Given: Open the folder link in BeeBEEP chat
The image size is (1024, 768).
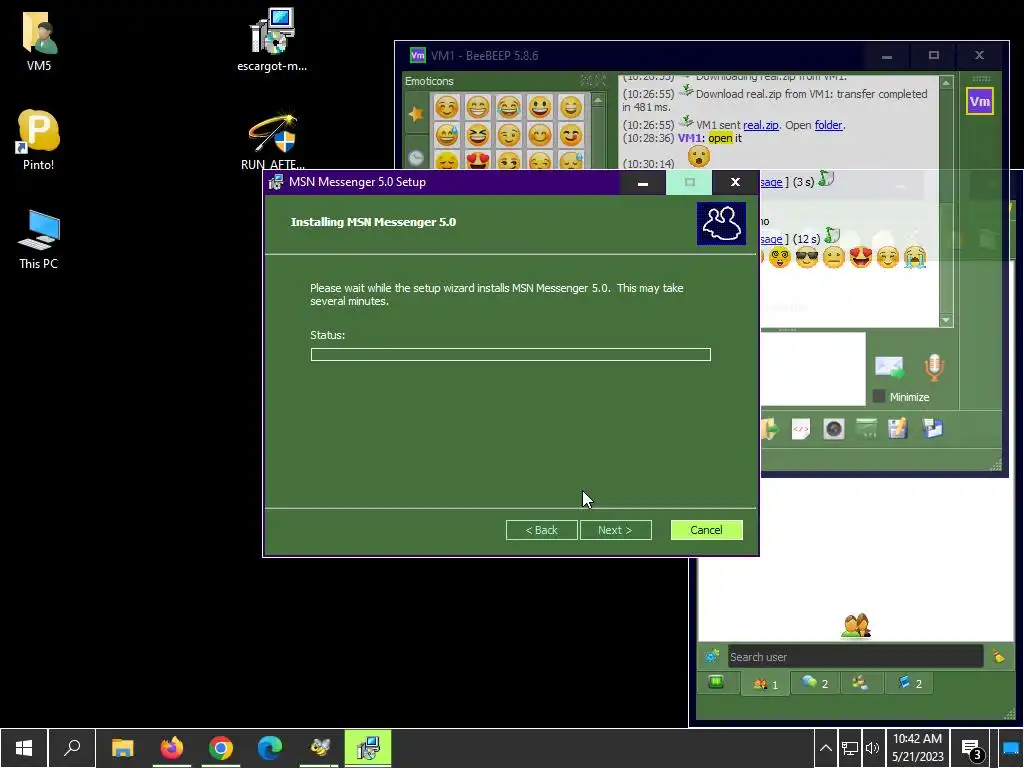Looking at the screenshot, I should [x=829, y=125].
